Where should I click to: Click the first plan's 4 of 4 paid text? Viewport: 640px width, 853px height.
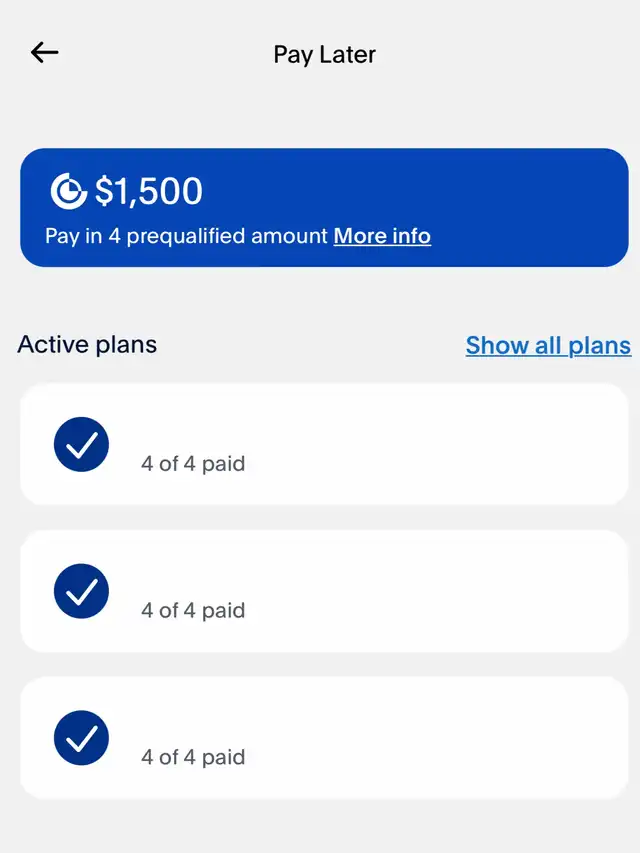(x=193, y=464)
